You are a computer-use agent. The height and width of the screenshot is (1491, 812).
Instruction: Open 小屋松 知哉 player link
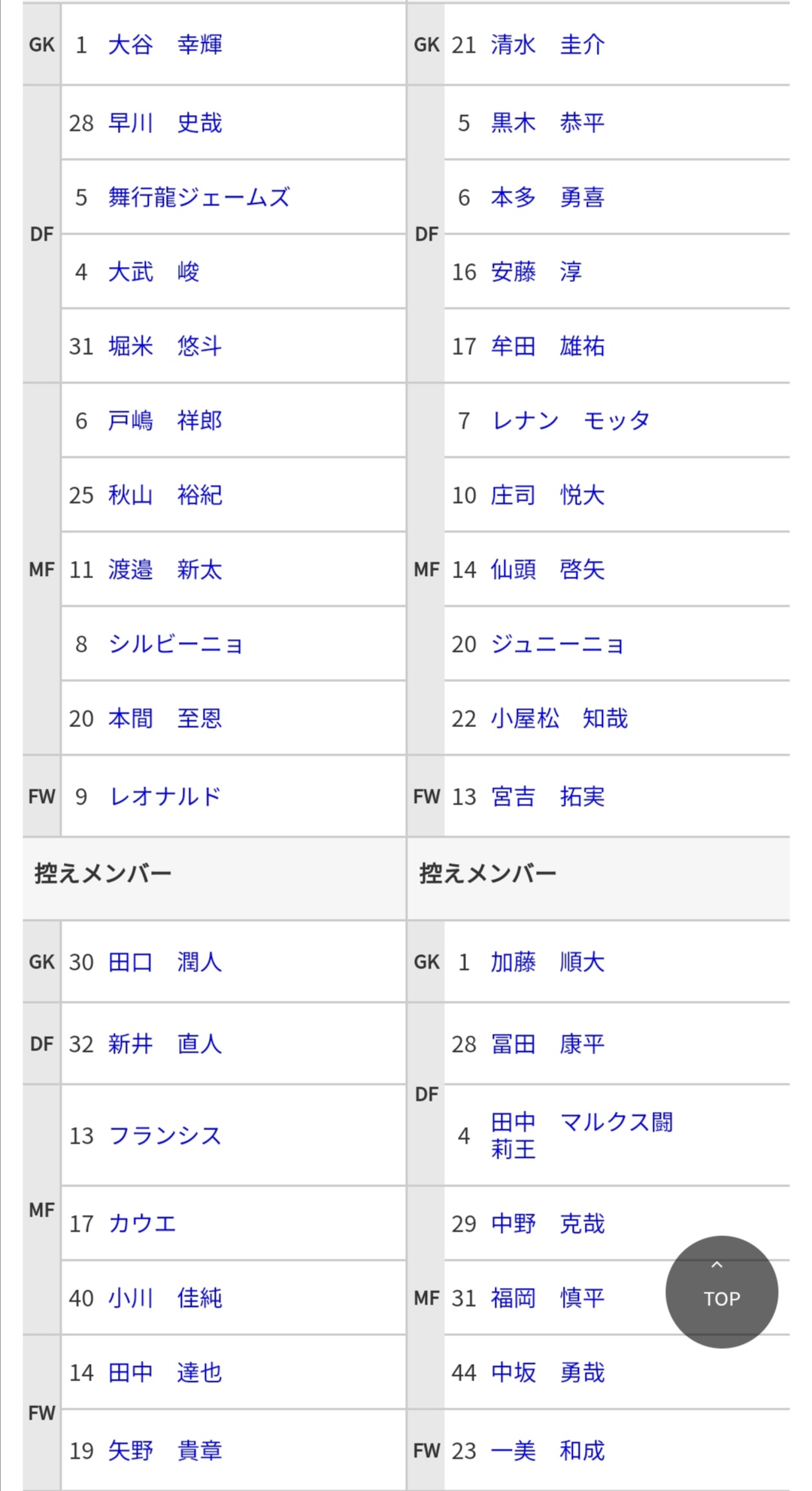(x=559, y=719)
